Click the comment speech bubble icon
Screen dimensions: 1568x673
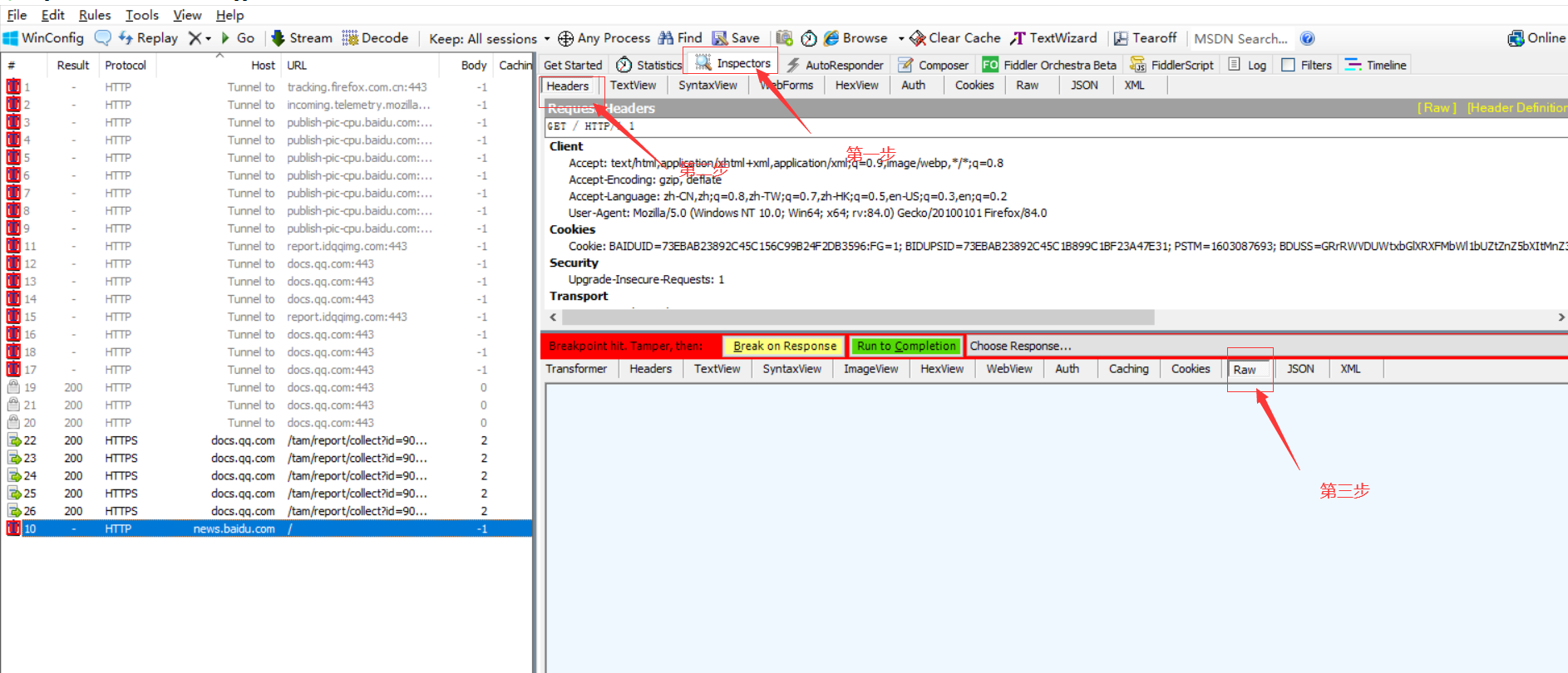[x=103, y=38]
